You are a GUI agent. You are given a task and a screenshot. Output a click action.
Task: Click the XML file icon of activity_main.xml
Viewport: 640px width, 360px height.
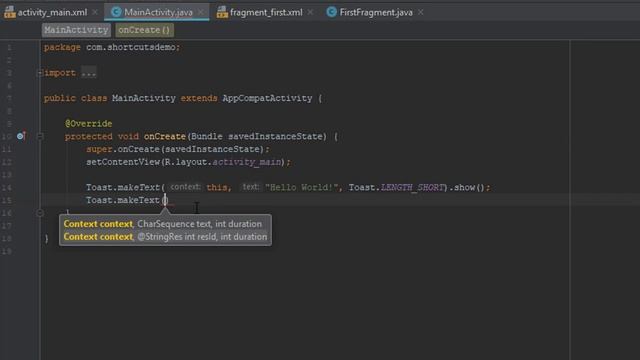pyautogui.click(x=9, y=13)
